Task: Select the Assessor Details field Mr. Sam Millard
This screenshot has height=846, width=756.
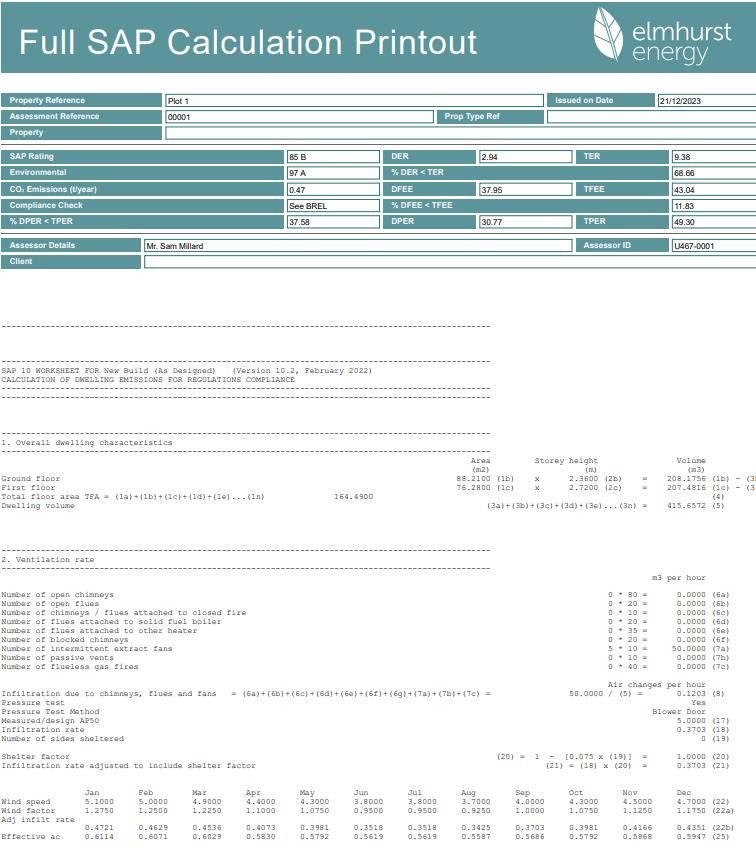Action: click(x=357, y=246)
